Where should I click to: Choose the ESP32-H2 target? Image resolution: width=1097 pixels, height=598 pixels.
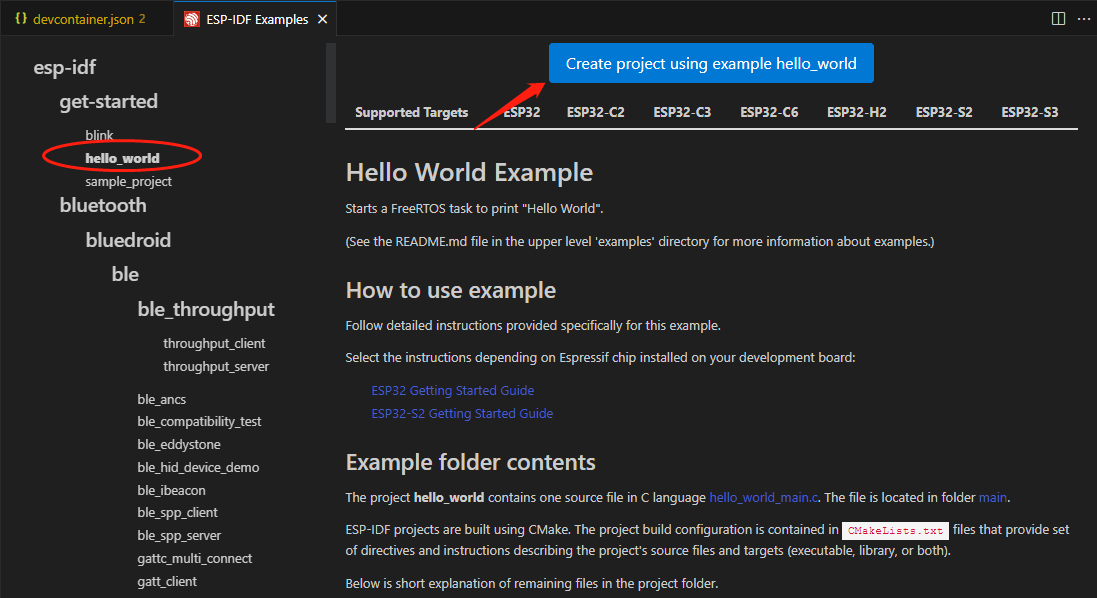click(856, 112)
